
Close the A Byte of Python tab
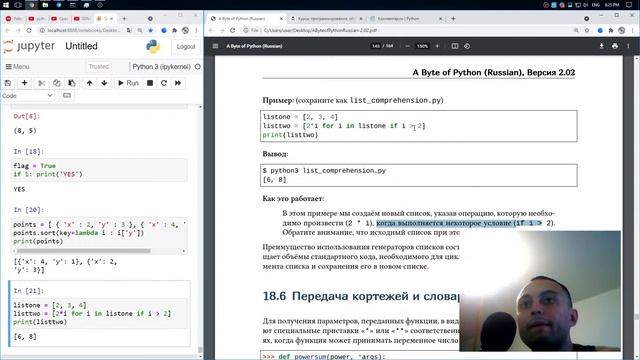[281, 19]
